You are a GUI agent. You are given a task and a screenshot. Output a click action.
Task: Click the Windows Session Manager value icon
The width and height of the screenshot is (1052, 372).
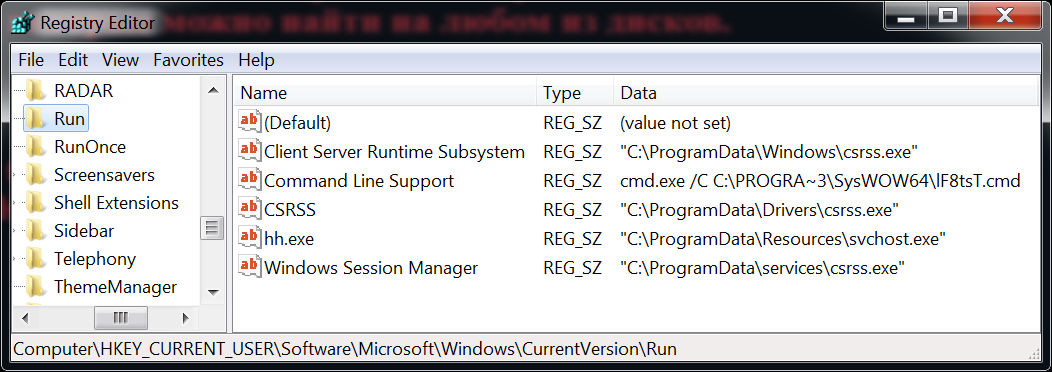click(250, 267)
